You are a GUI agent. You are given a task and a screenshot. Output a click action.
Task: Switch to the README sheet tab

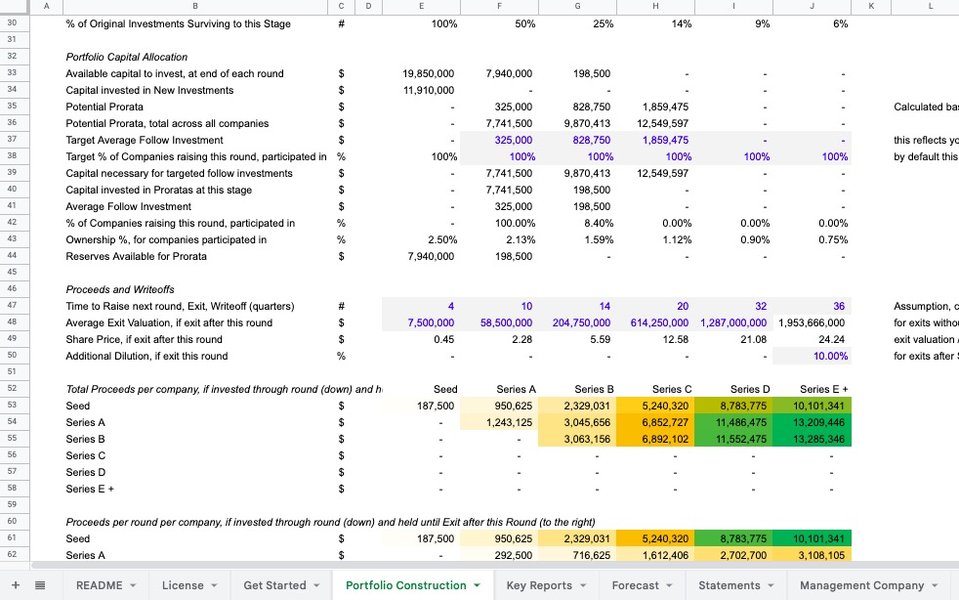tap(99, 585)
